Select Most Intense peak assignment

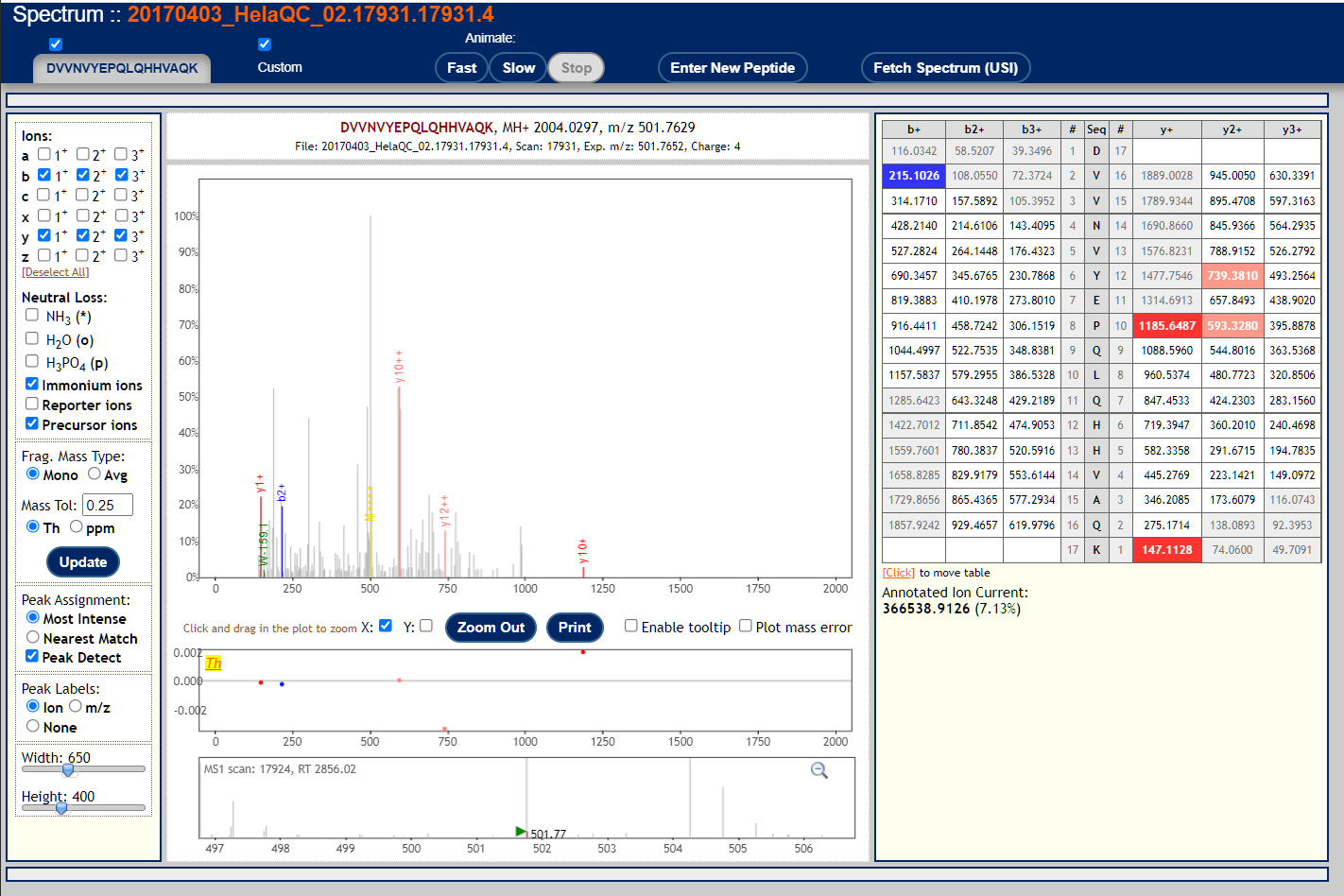click(x=33, y=617)
